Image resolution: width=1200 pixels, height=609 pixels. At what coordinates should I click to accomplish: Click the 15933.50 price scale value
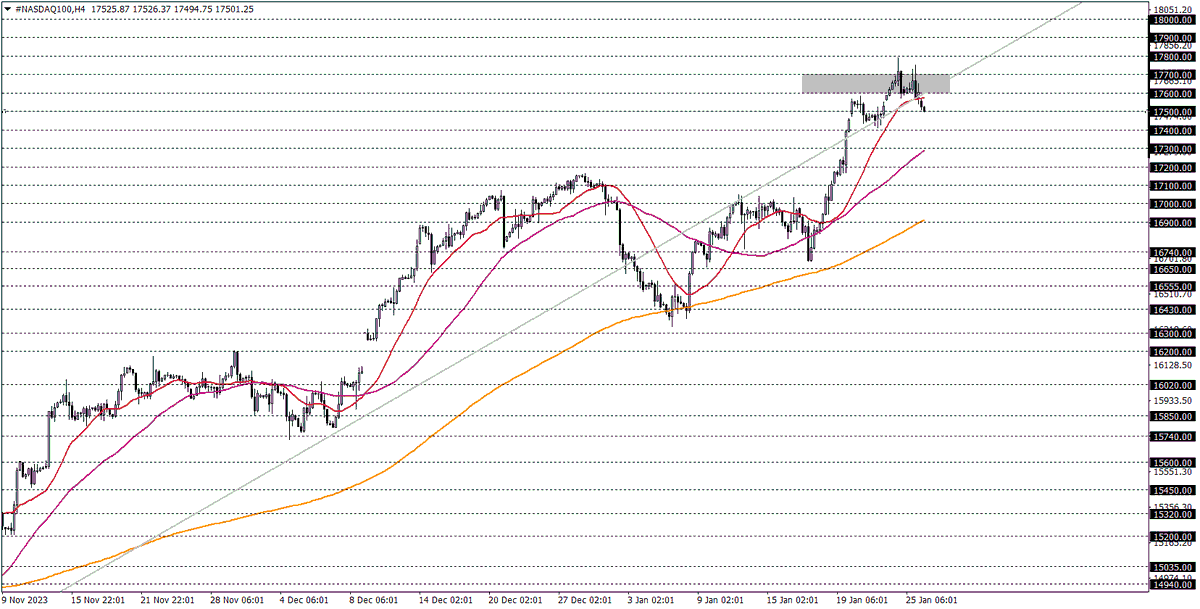(1172, 402)
